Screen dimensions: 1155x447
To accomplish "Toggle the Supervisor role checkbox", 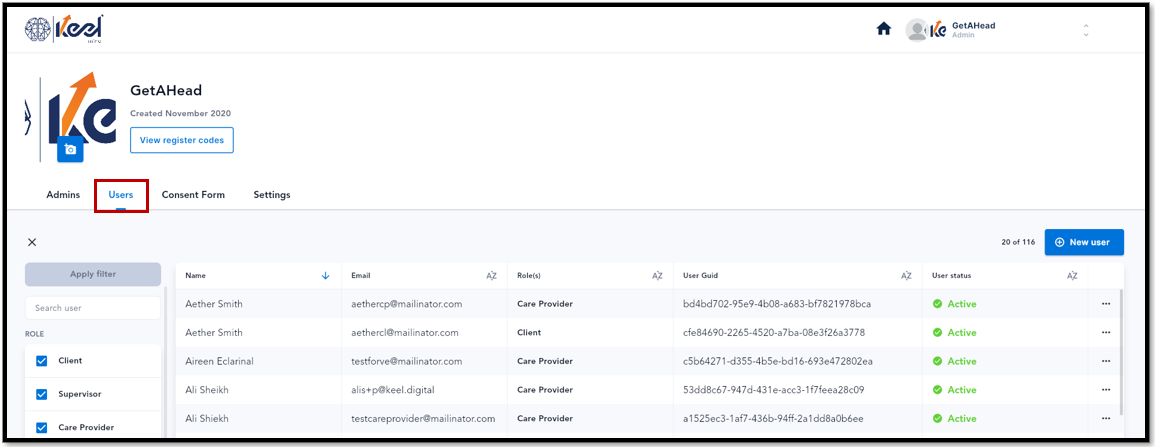I will pos(42,394).
